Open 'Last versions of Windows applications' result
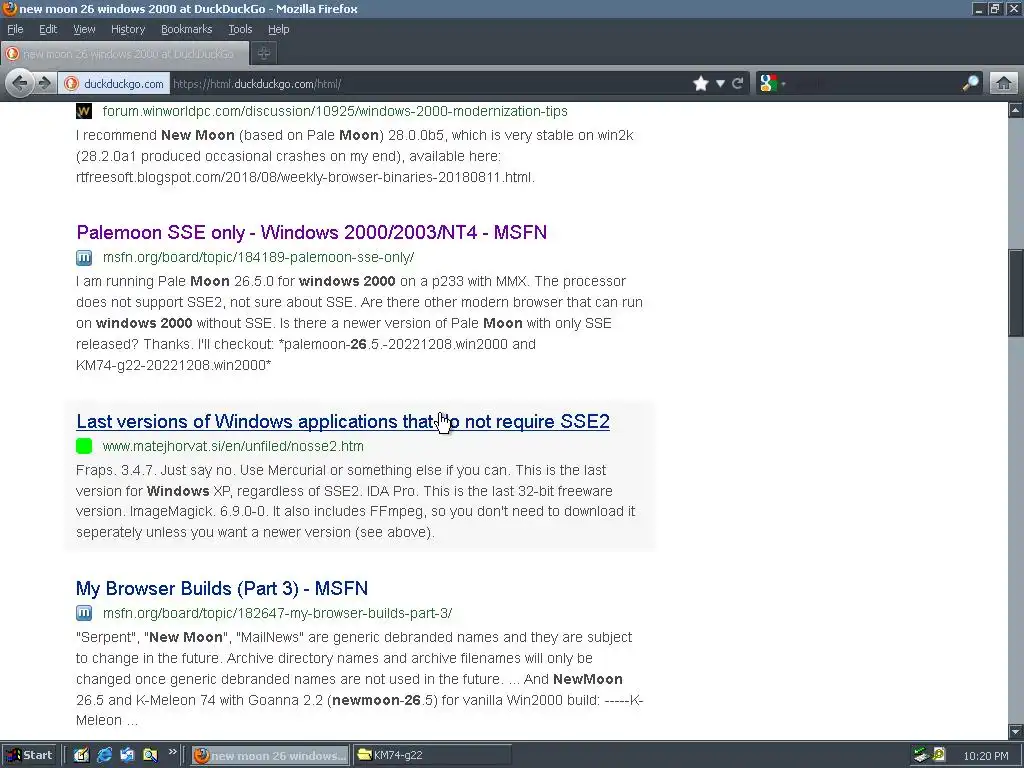1024x768 pixels. tap(343, 421)
